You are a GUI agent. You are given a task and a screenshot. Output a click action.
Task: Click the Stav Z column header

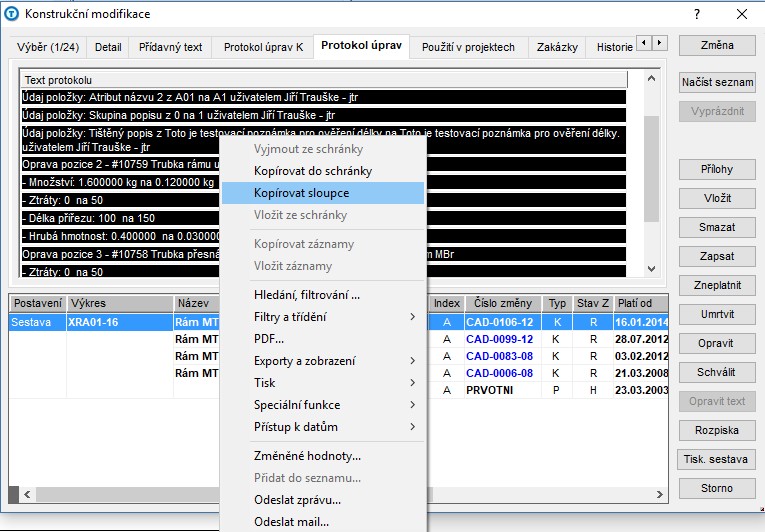coord(593,303)
